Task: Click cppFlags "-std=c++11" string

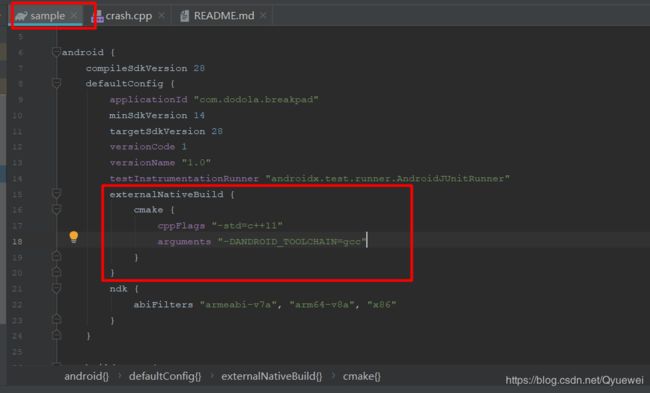Action: coord(247,226)
